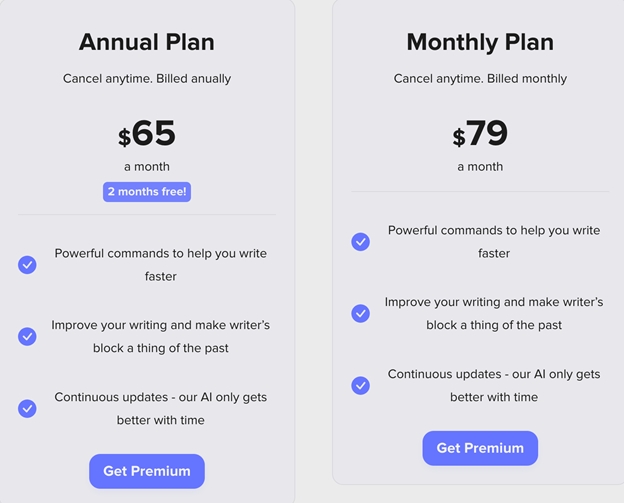Click the Annual Plan continuous updates checkmark
Image resolution: width=624 pixels, height=503 pixels.
[27, 409]
